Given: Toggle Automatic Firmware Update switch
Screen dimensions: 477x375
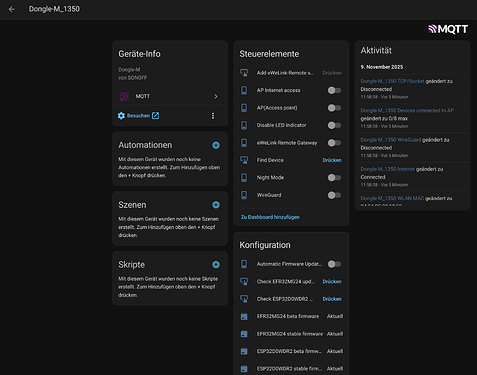Looking at the screenshot, I should (334, 264).
